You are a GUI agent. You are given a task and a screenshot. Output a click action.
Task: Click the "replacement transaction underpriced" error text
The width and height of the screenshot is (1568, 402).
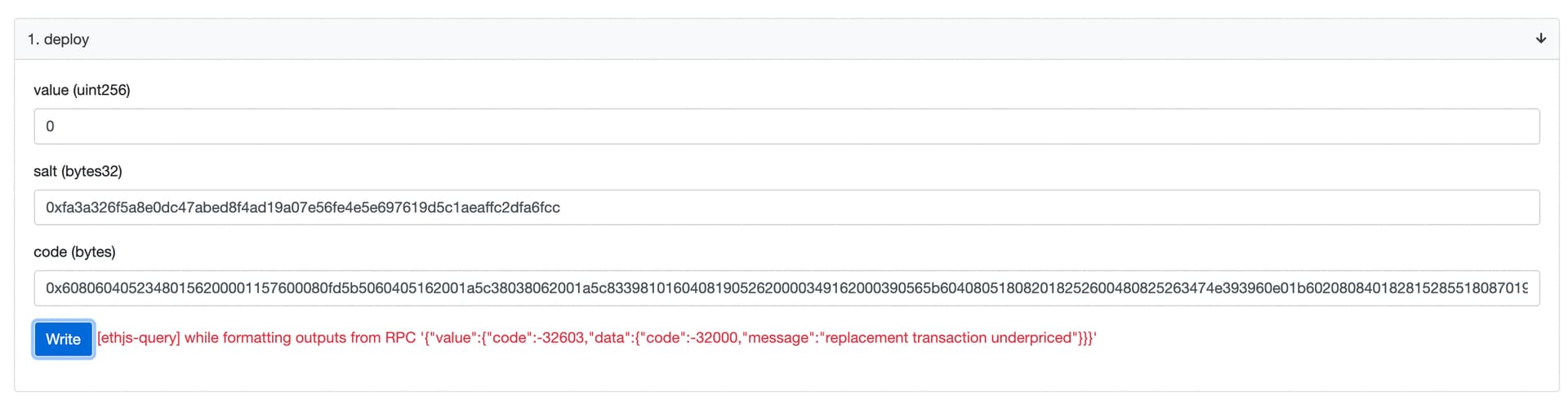pos(947,337)
